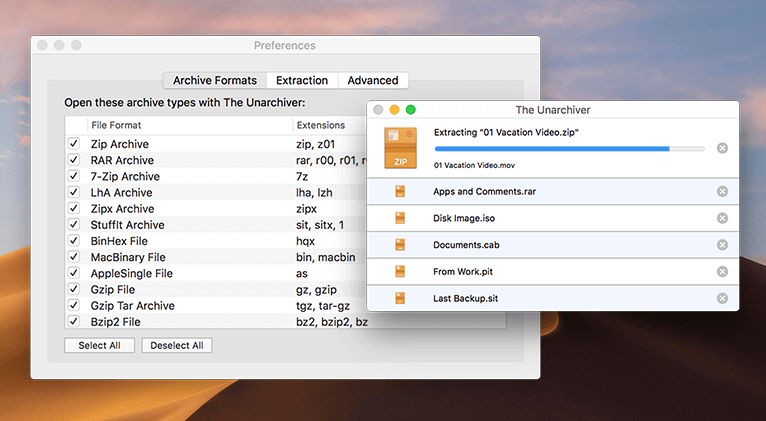Click the 01 Vacation Video.mov file label
The width and height of the screenshot is (766, 421).
474,165
